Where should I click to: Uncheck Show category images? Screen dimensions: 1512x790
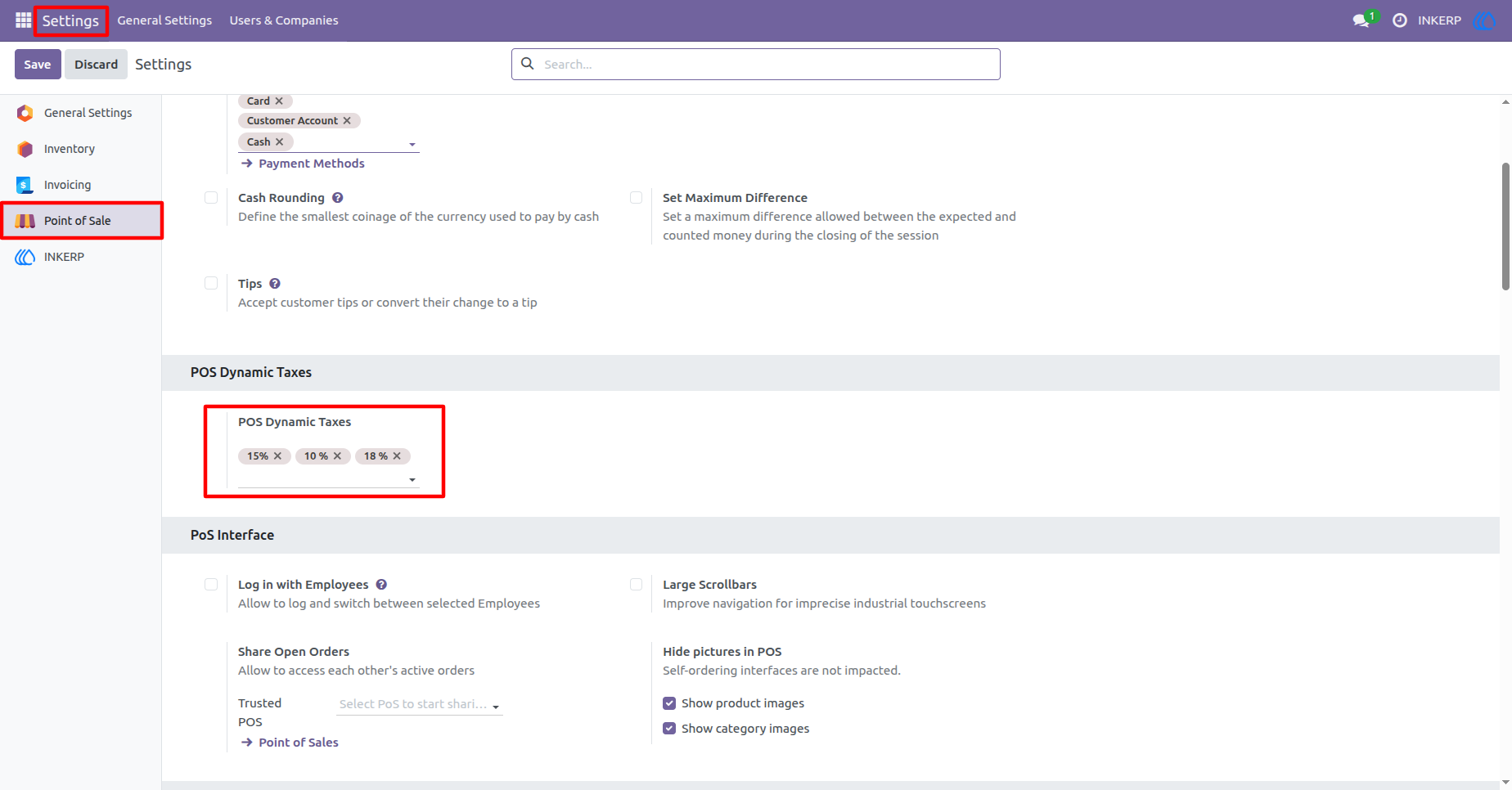click(669, 728)
